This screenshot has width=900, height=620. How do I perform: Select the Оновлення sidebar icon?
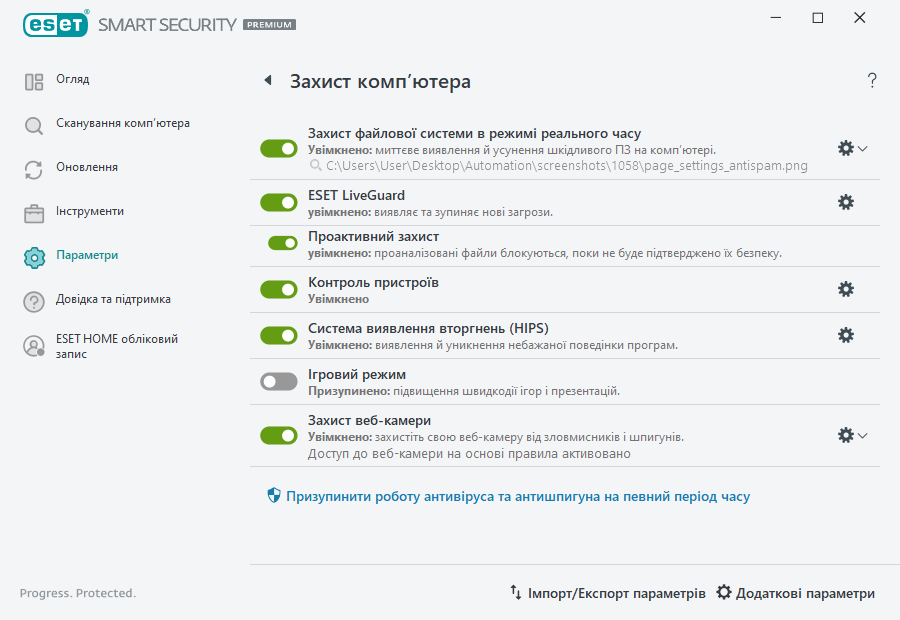click(33, 167)
